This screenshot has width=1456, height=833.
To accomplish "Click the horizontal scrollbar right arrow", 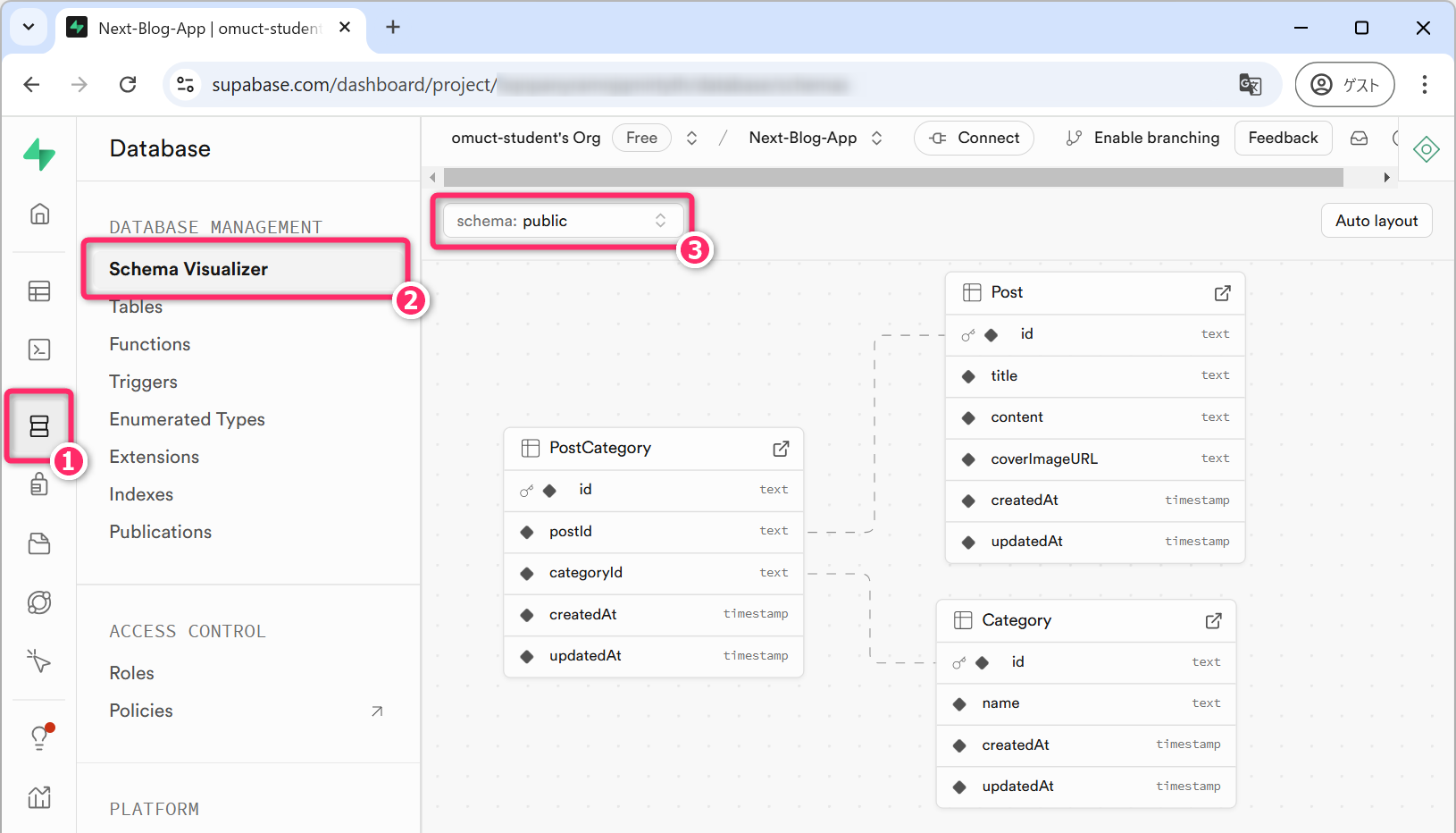I will coord(1386,178).
